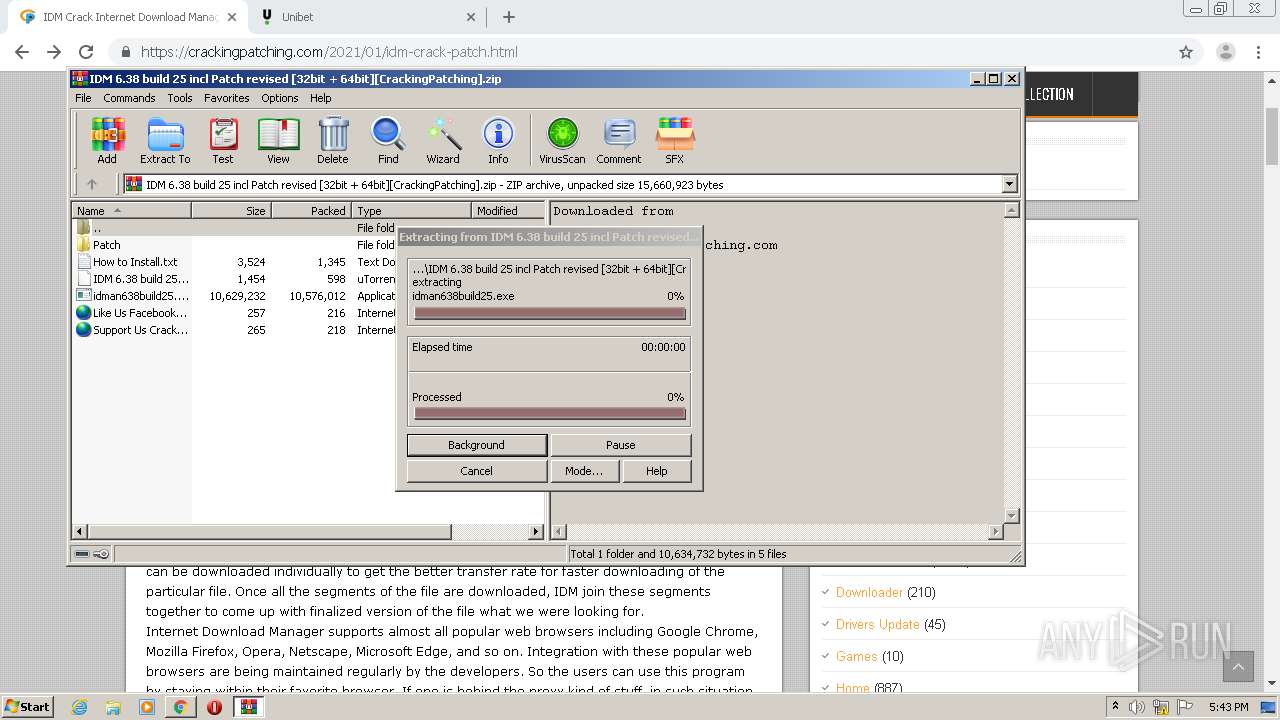Bookmark this page with star icon

click(x=1186, y=52)
